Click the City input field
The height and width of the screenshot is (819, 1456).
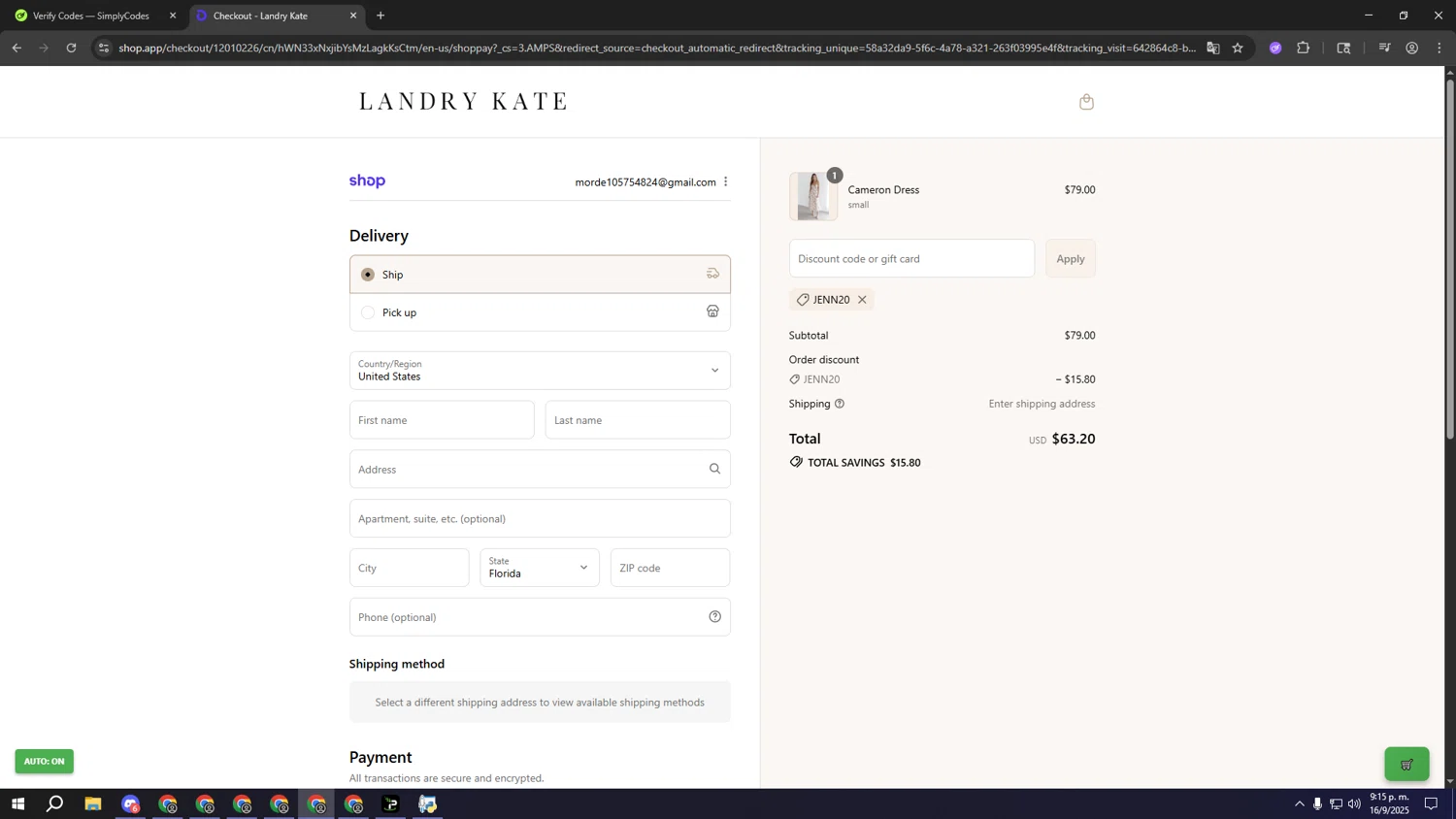tap(409, 568)
